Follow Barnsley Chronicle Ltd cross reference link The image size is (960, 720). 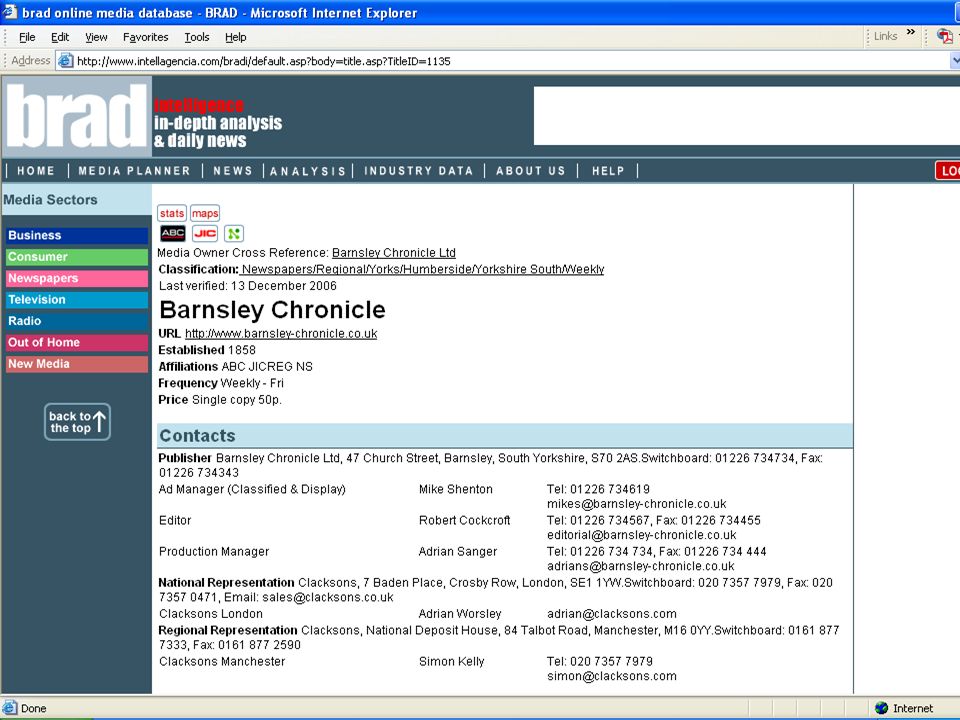click(x=394, y=253)
